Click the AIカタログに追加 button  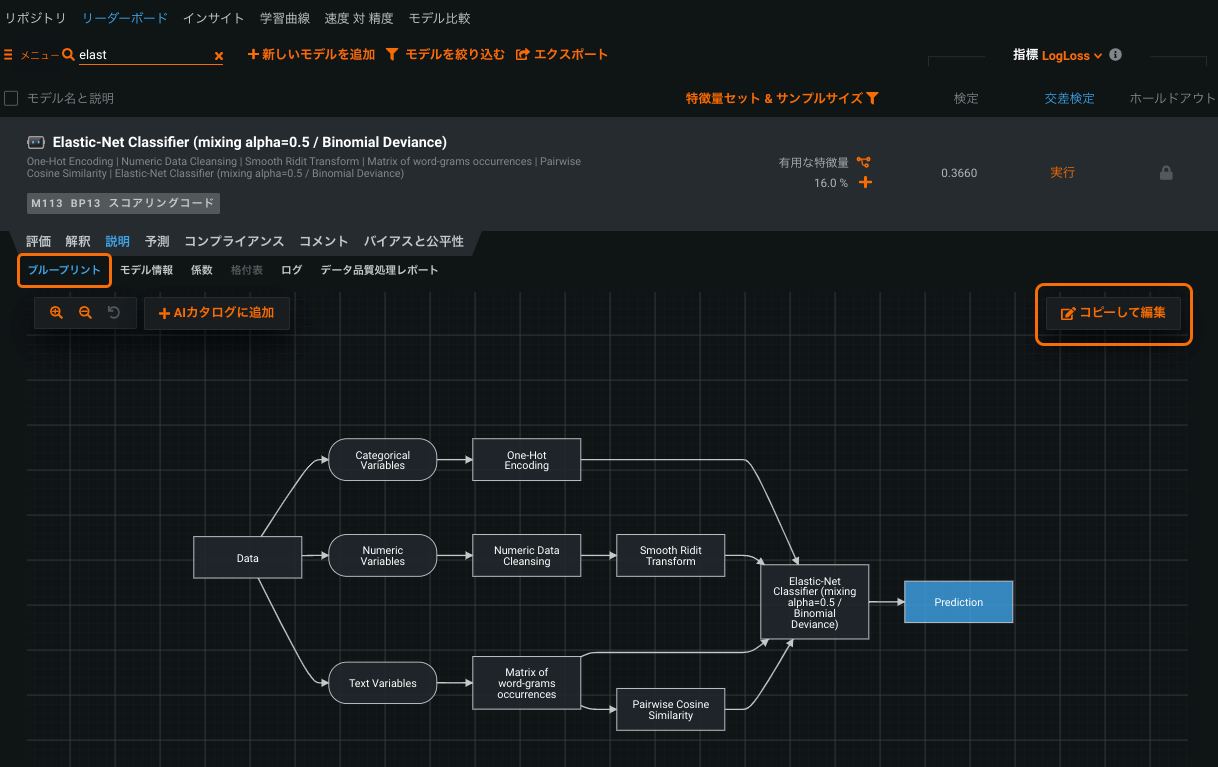point(216,313)
